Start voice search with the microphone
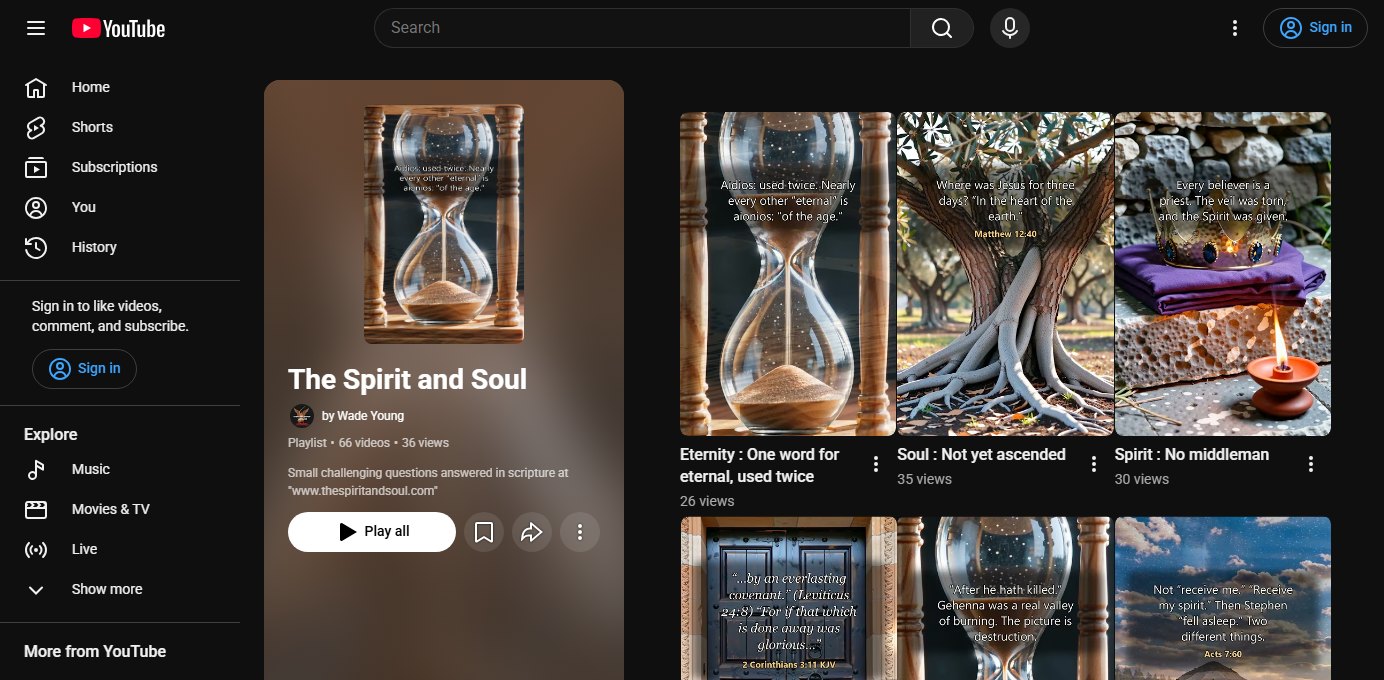 1010,28
